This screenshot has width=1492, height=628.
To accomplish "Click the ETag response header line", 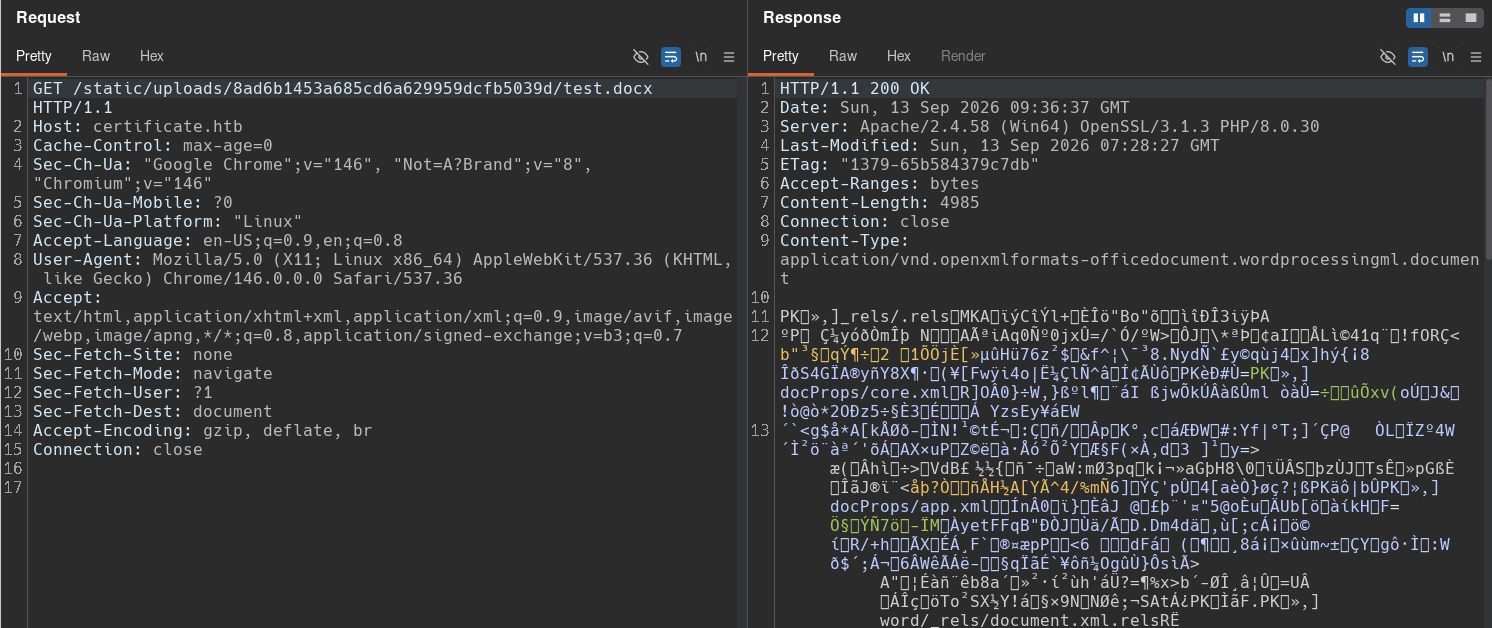I will coord(910,165).
